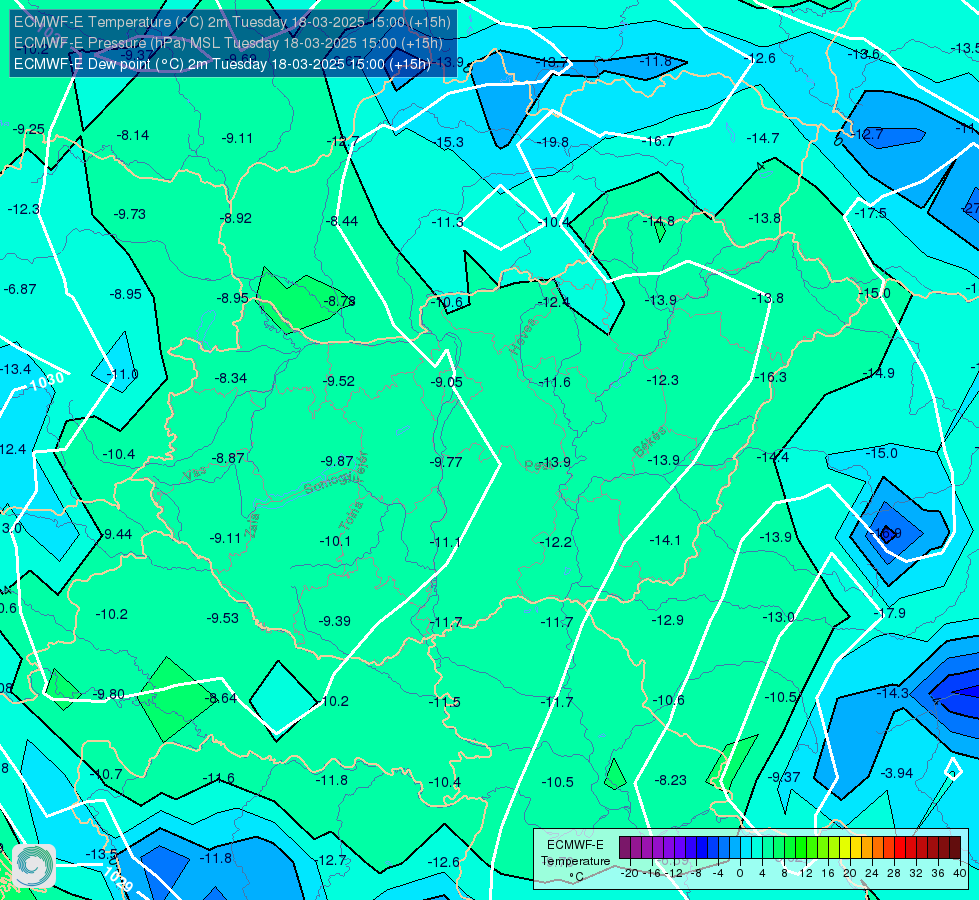Click the -11.3 dew point value

(x=447, y=222)
